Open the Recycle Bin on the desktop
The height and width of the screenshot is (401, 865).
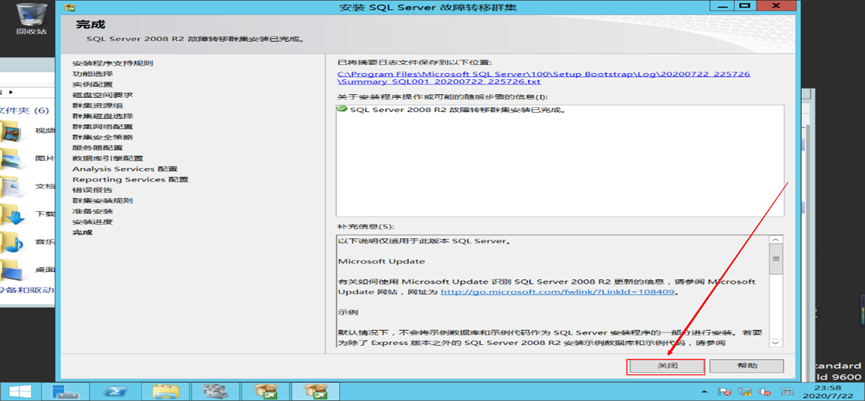pyautogui.click(x=31, y=19)
